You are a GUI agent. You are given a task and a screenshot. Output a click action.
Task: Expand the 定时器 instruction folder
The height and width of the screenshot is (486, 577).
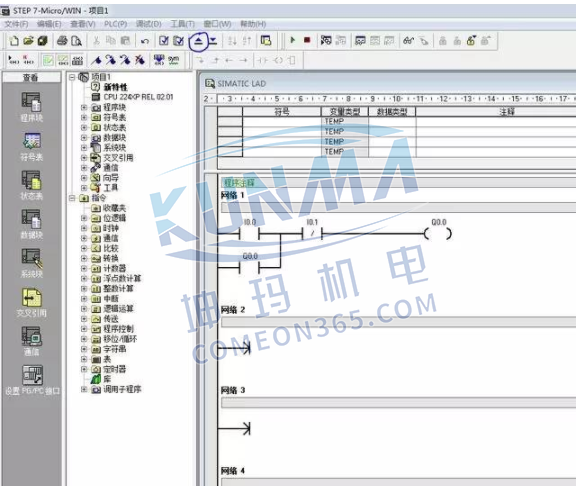click(x=84, y=369)
